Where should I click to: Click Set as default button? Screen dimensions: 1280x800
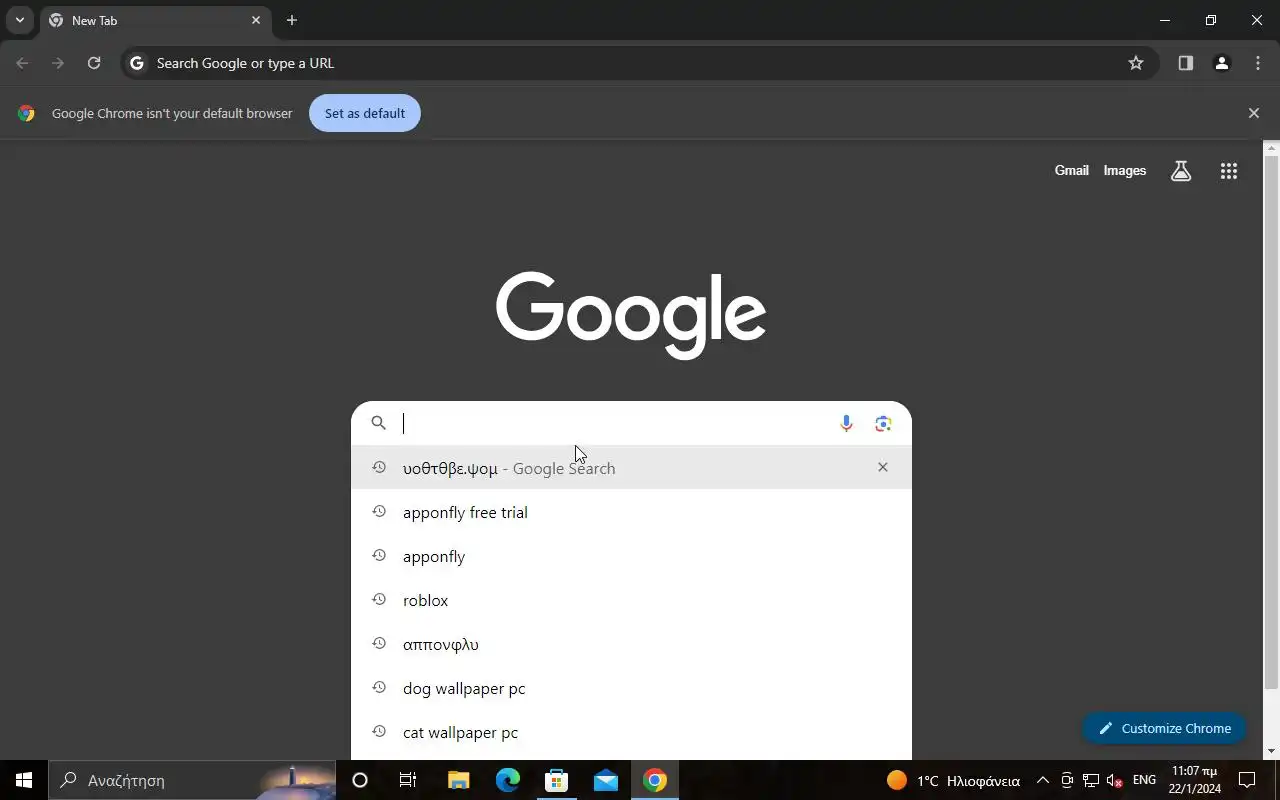[365, 113]
